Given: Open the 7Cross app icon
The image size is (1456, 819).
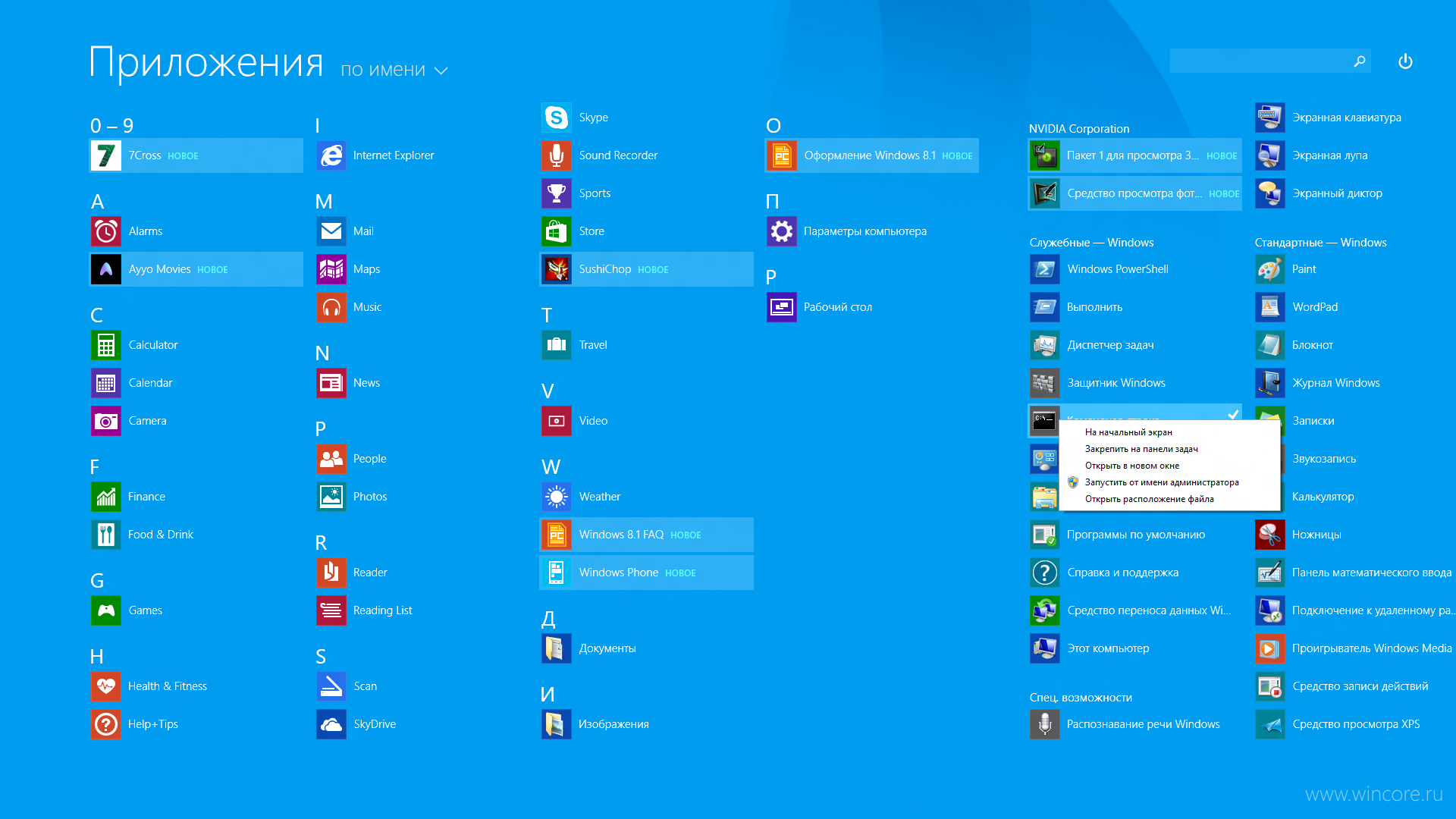Looking at the screenshot, I should (x=106, y=155).
